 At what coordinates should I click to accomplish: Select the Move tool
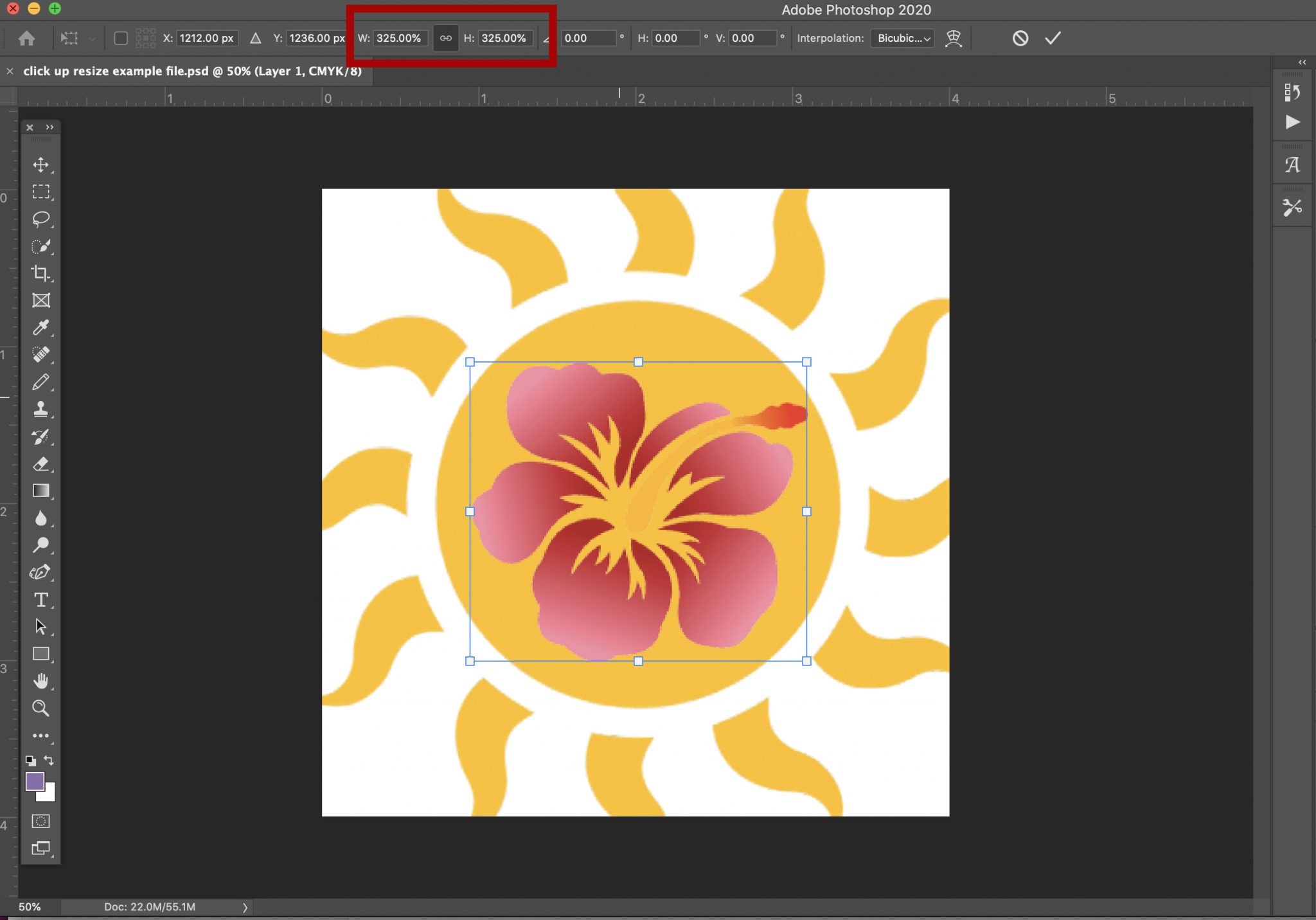tap(41, 164)
